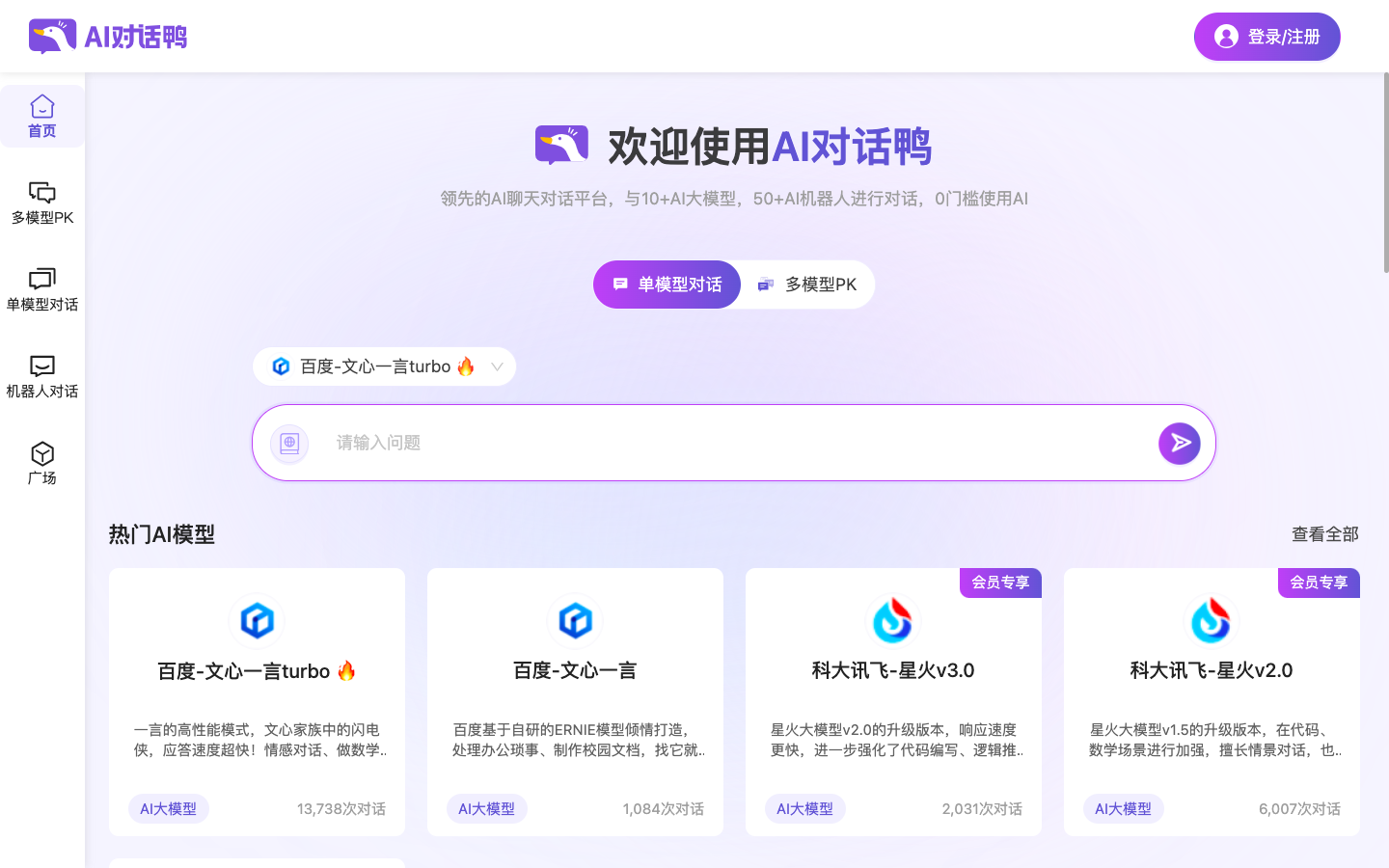Click the 请输入问题 question input field
The width and height of the screenshot is (1389, 868).
(733, 443)
